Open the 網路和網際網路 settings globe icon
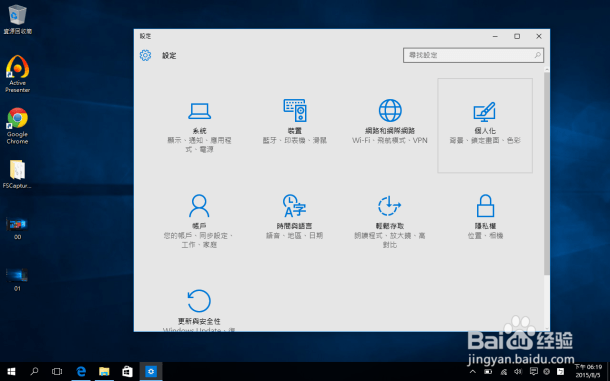Image resolution: width=610 pixels, height=381 pixels. pyautogui.click(x=390, y=111)
